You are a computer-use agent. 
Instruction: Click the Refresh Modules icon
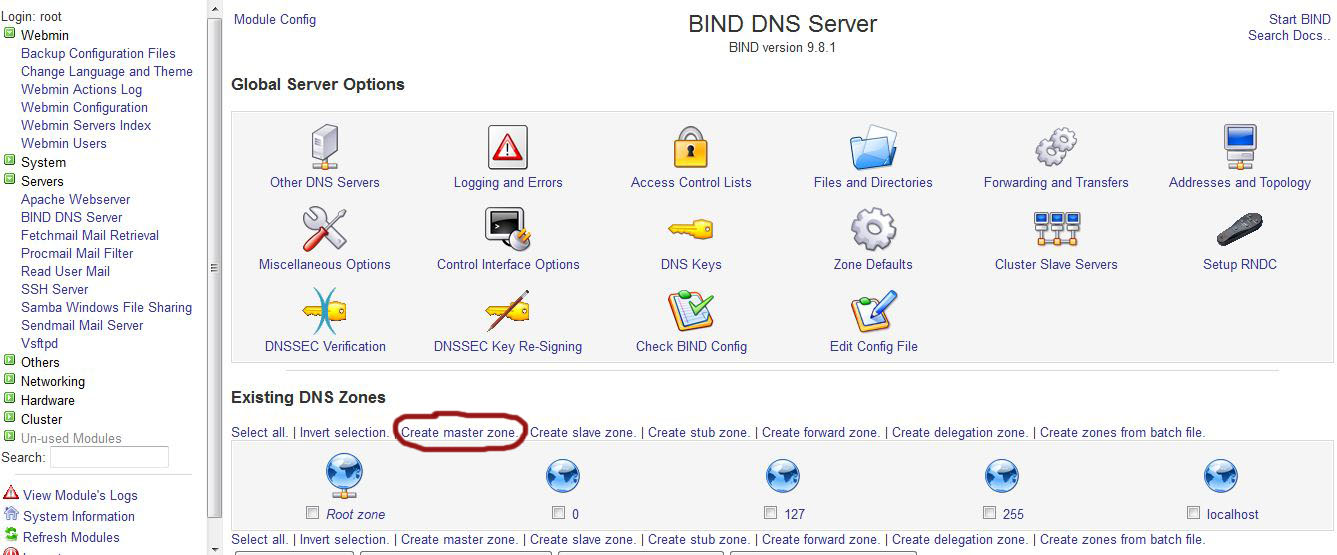pos(11,536)
